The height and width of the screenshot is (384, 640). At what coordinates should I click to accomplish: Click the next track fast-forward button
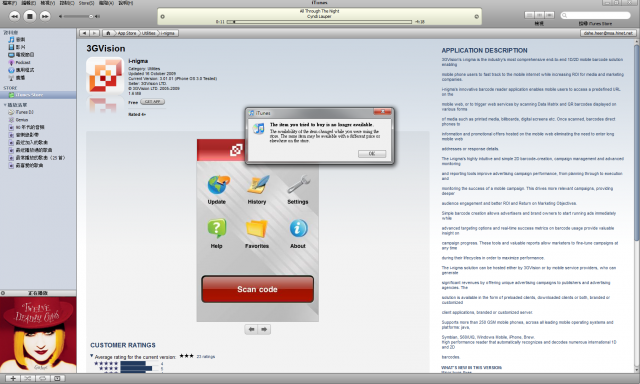point(45,16)
